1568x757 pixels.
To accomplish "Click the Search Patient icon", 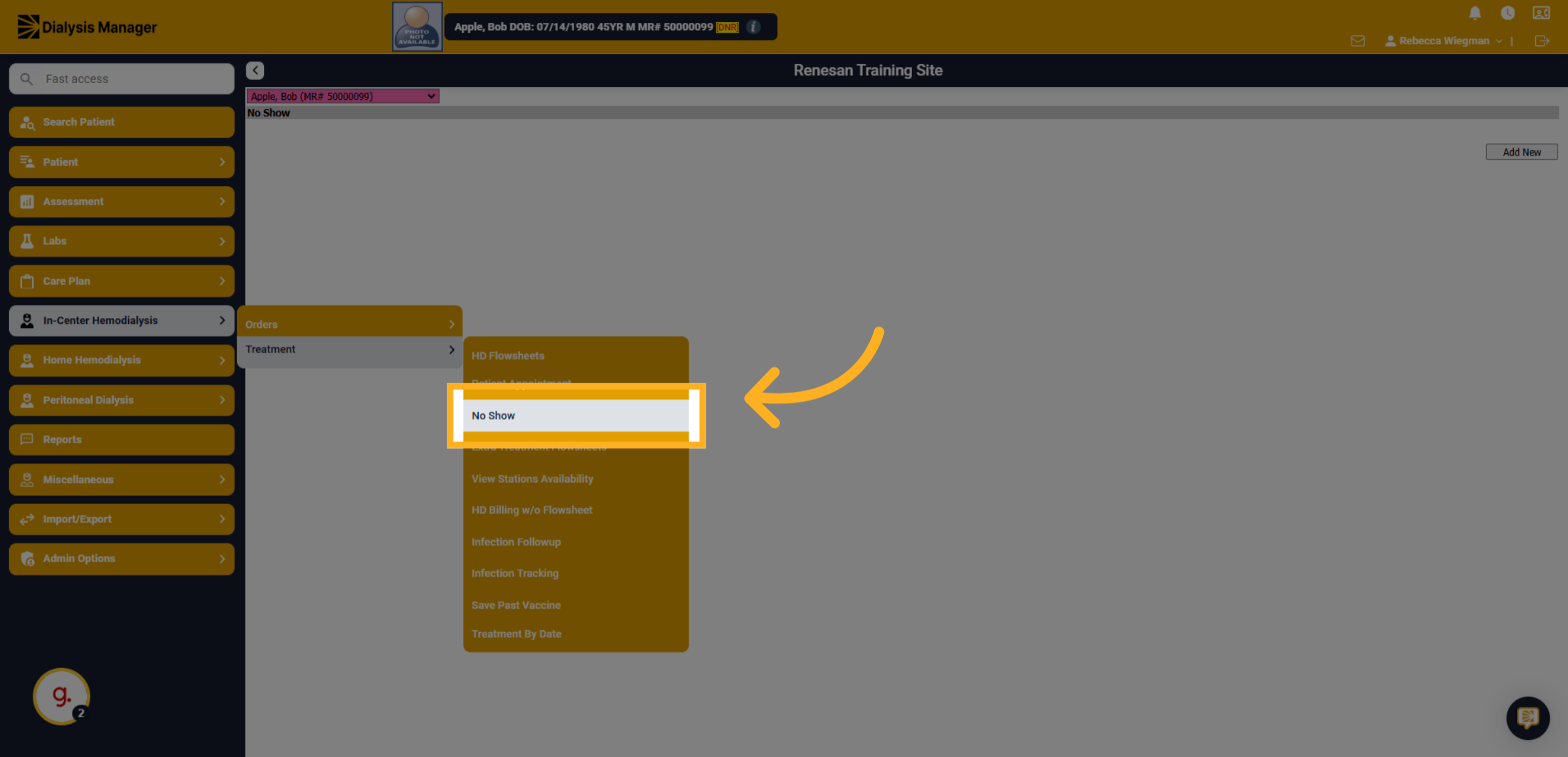I will pyautogui.click(x=27, y=122).
